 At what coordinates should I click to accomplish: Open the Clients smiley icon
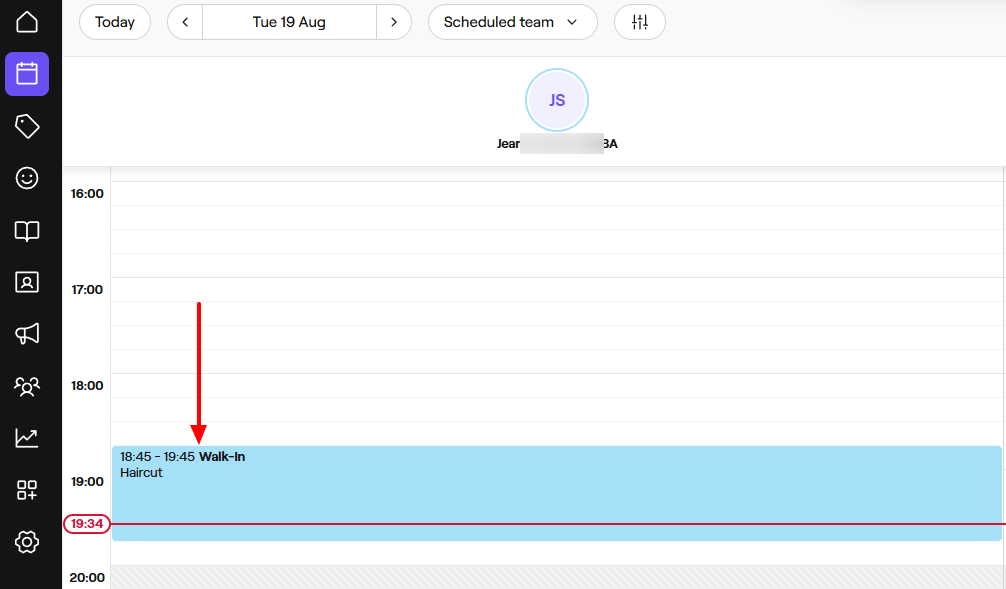(27, 178)
